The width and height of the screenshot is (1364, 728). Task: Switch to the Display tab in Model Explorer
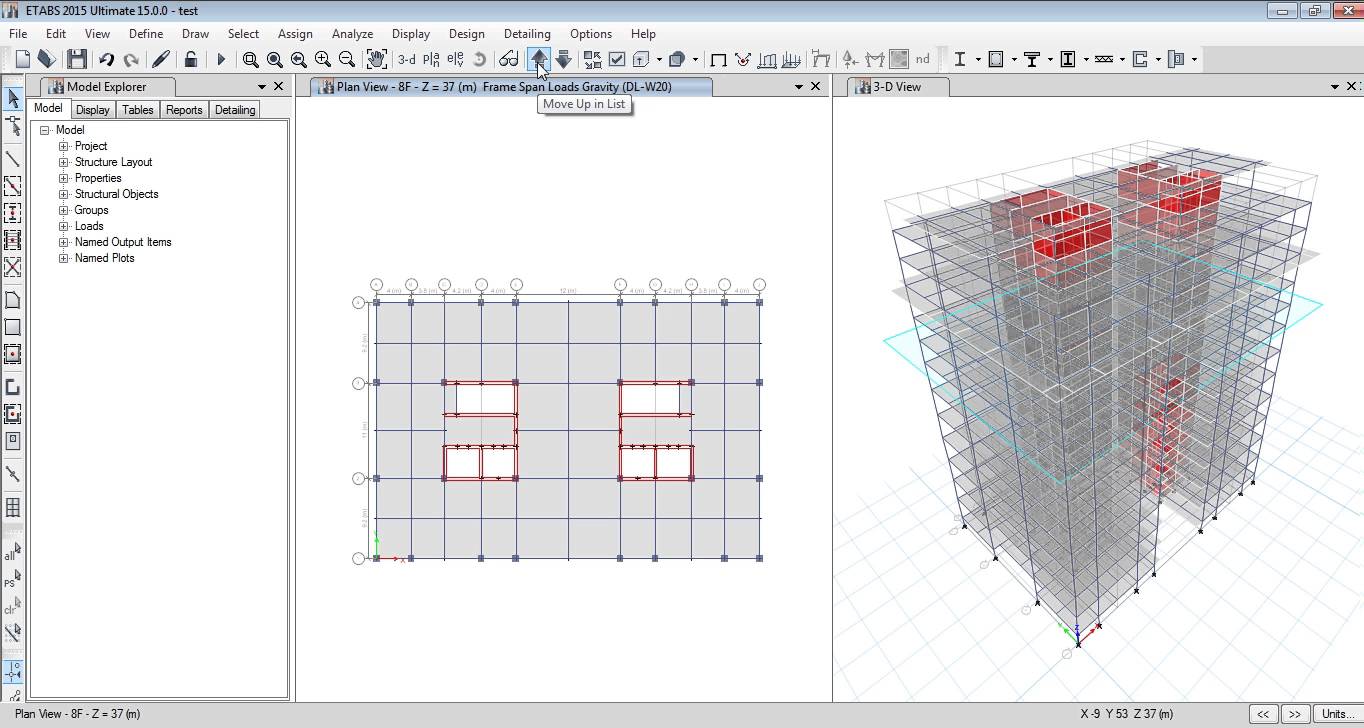click(x=93, y=110)
